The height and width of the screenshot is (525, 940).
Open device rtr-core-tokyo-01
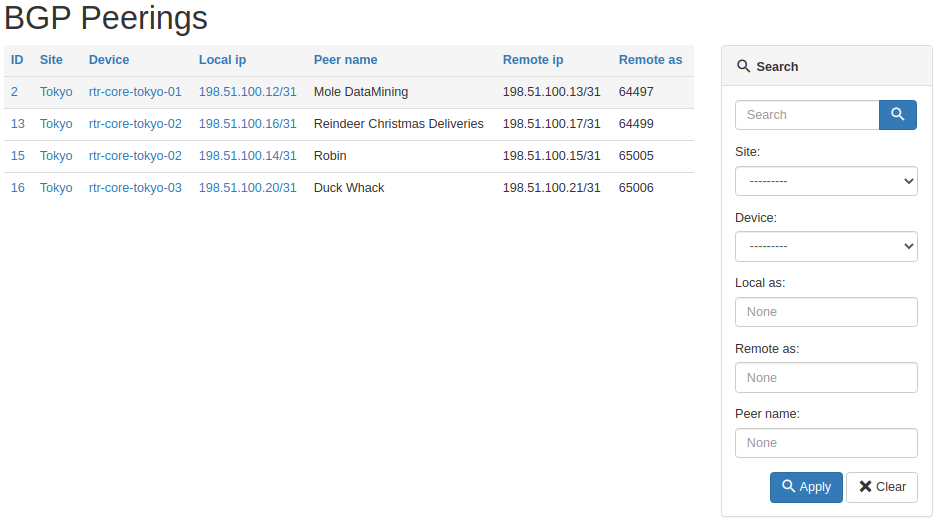(x=135, y=92)
